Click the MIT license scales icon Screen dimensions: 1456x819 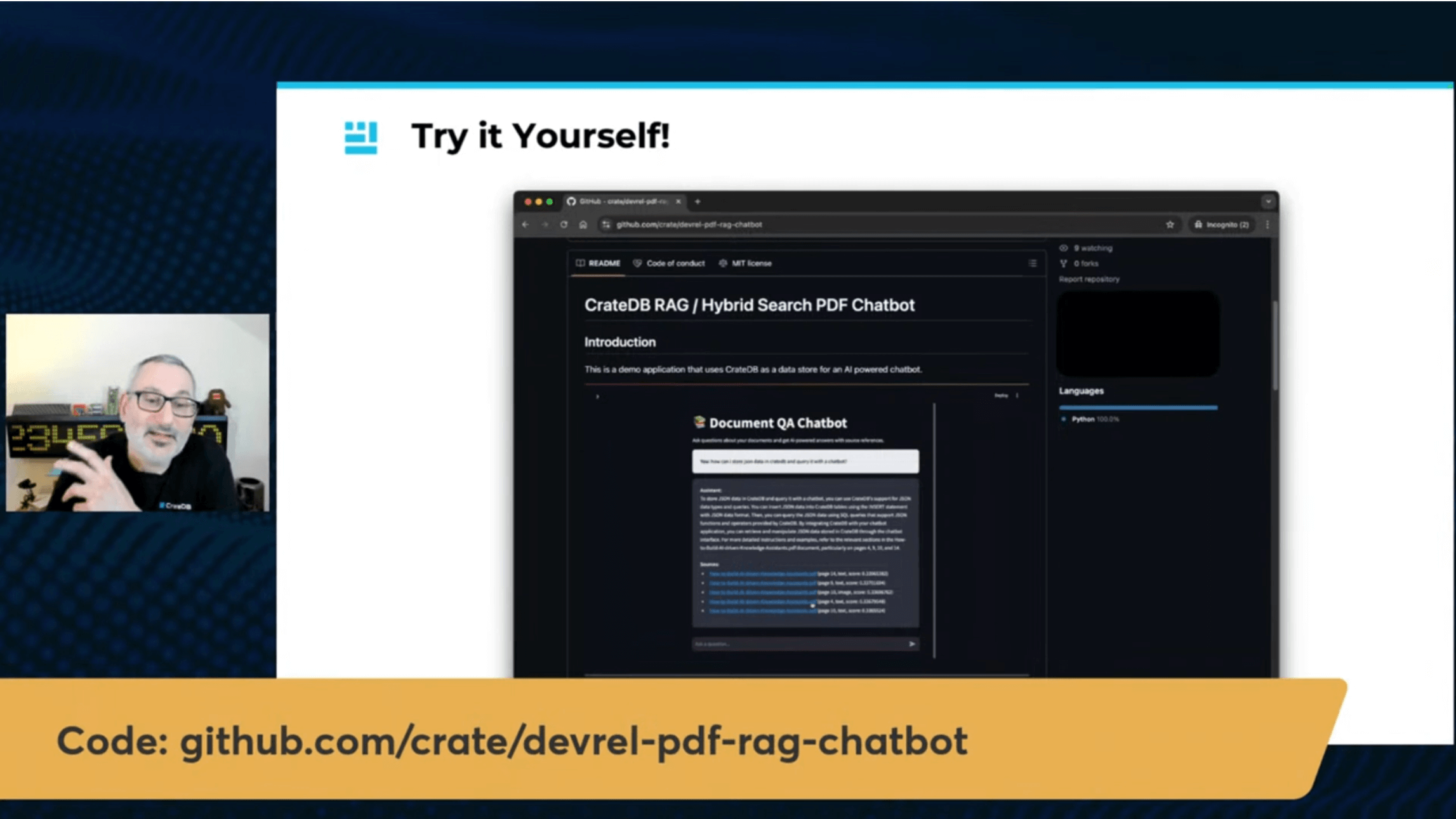tap(722, 263)
